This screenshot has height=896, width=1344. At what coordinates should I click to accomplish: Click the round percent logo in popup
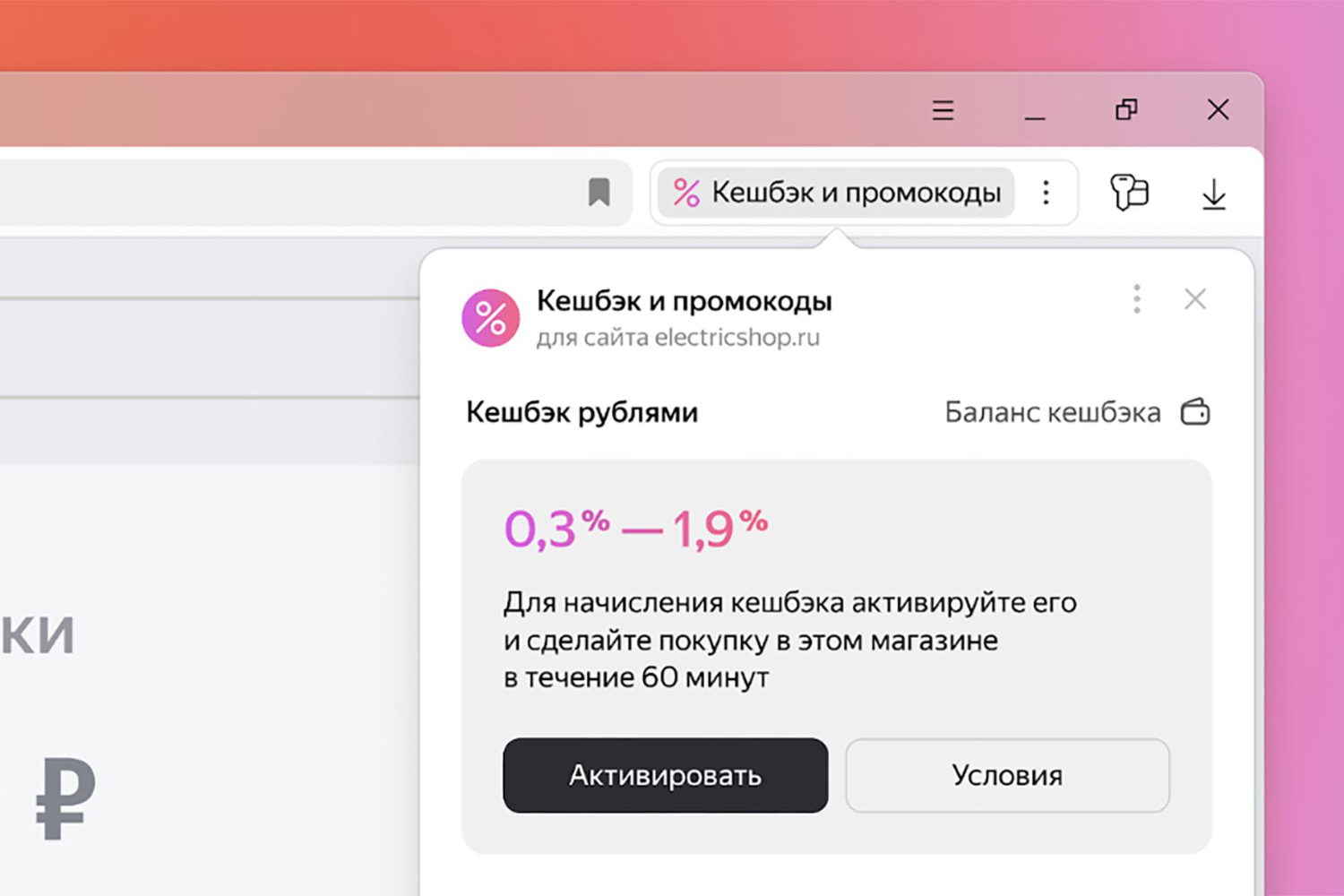490,318
